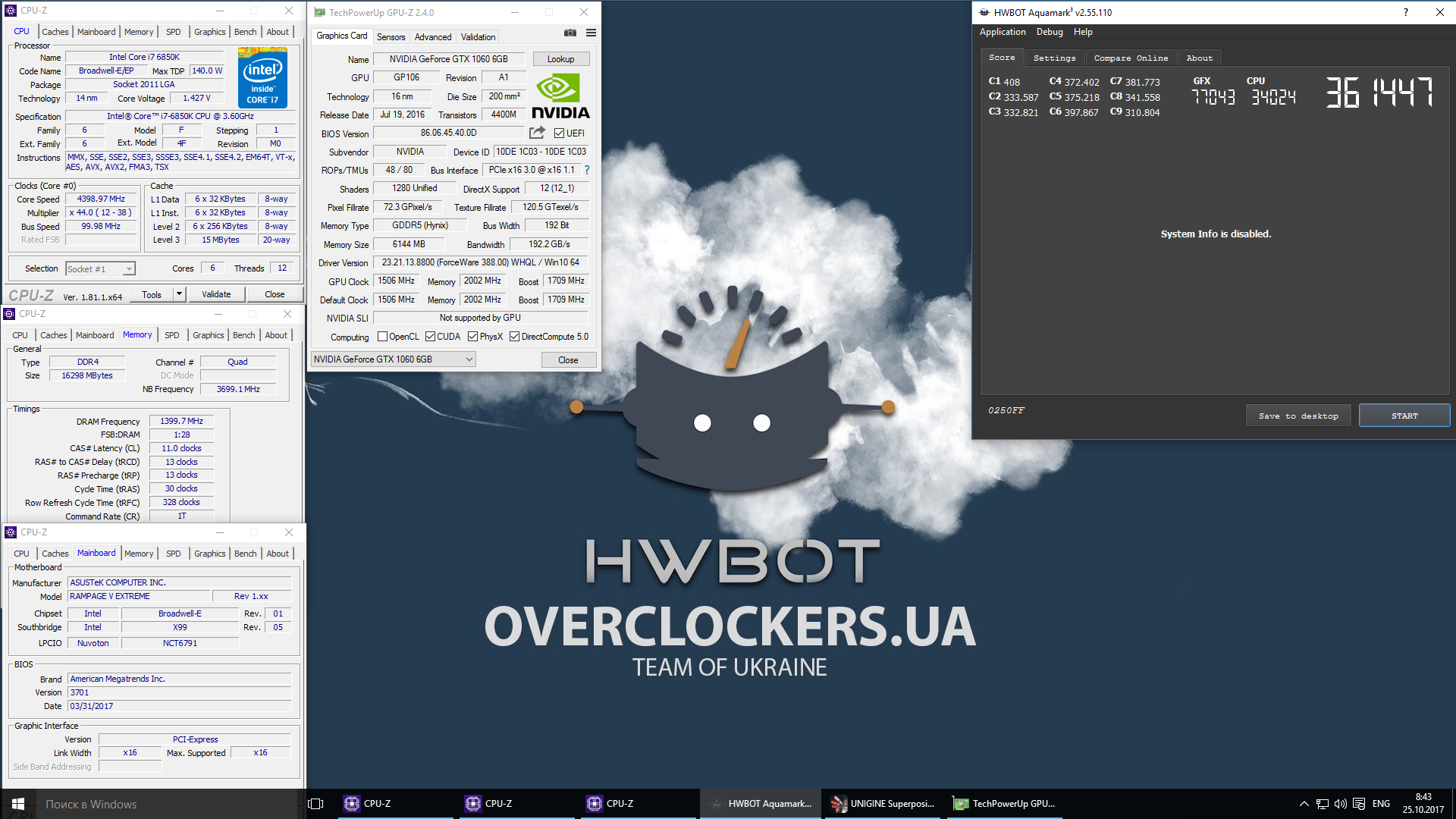Click the Bus Interface question mark icon
This screenshot has width=1456, height=819.
[586, 170]
